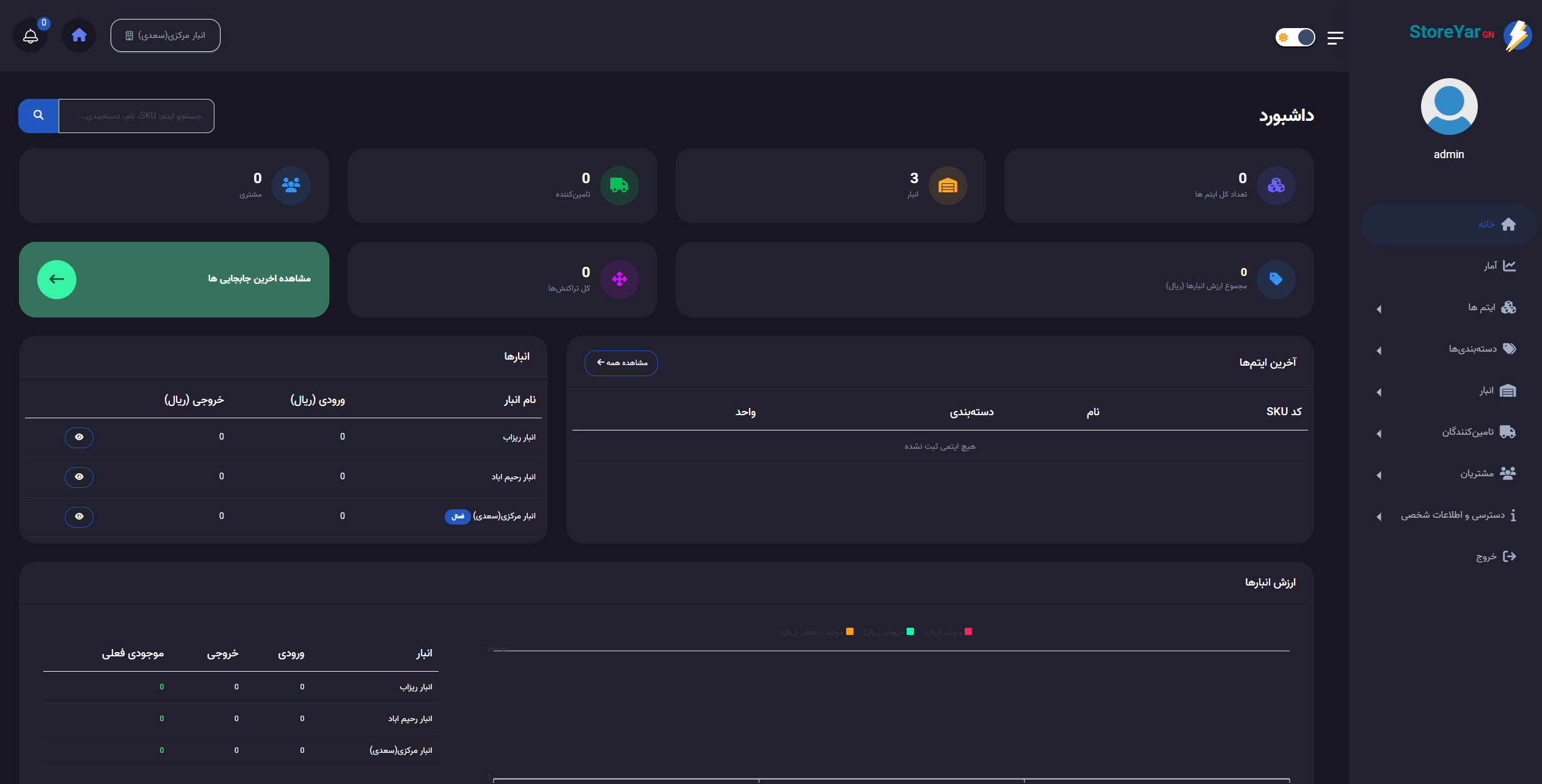Open مشاهده اخرین جابجایی ها card

pyautogui.click(x=174, y=279)
